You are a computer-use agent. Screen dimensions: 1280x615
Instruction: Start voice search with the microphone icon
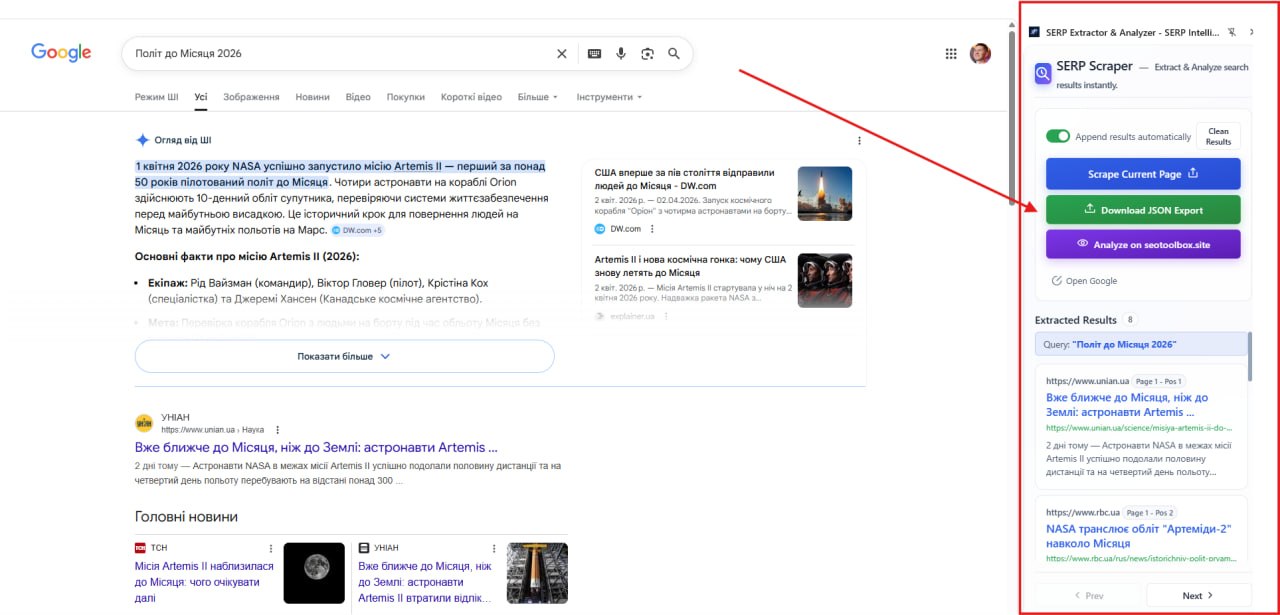621,54
